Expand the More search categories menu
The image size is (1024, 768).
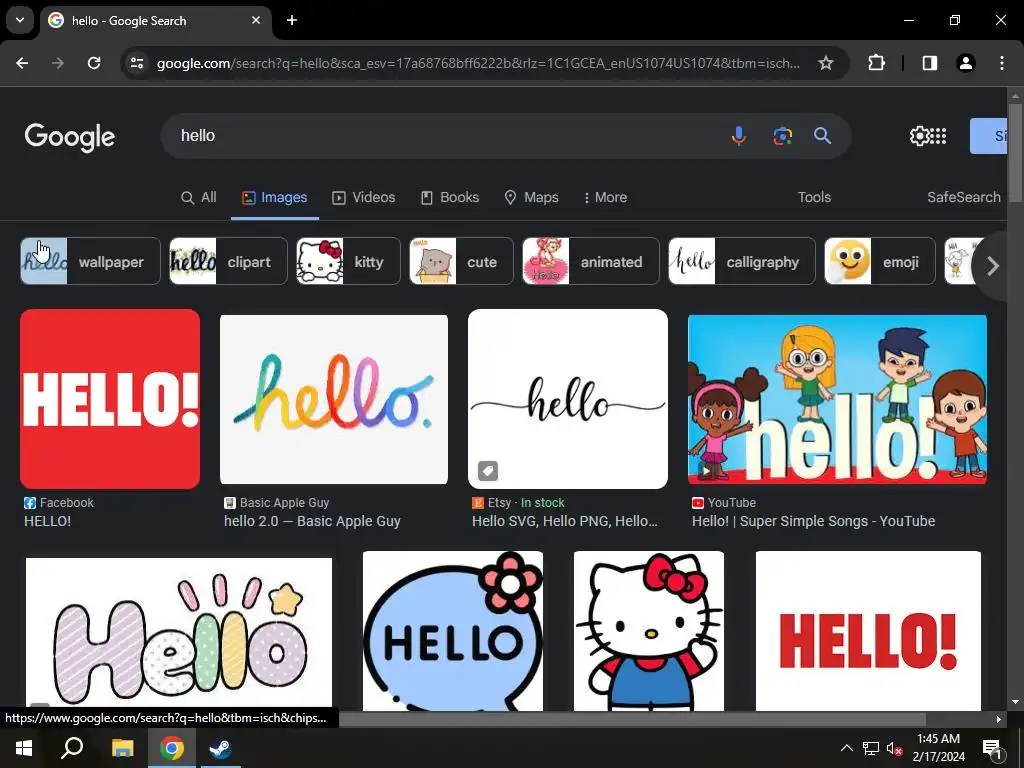[605, 197]
